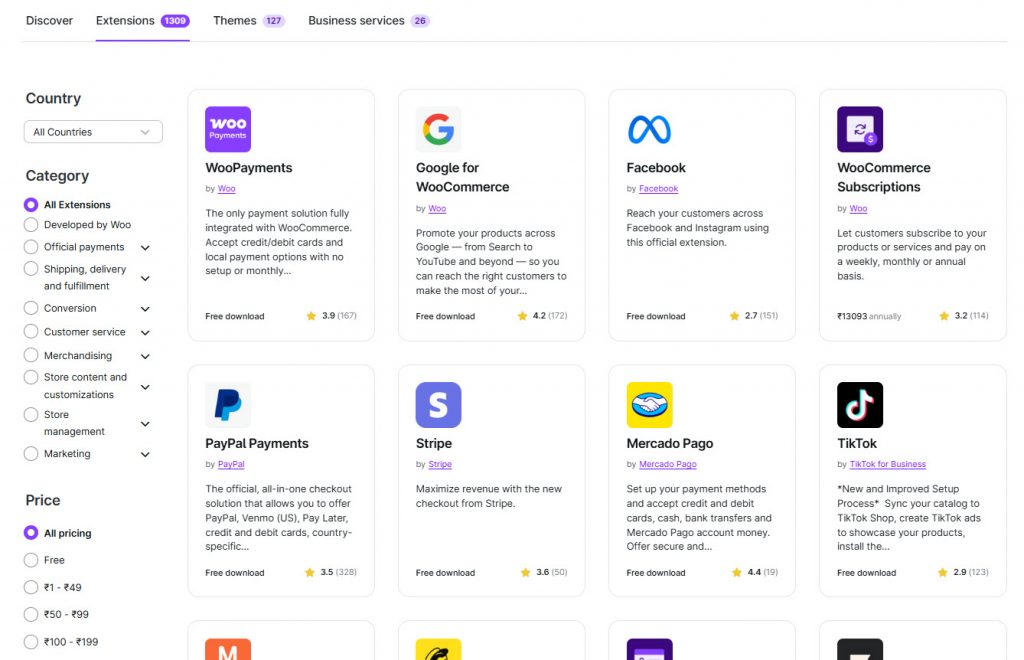Expand the Marketing category
The width and height of the screenshot is (1024, 660).
tap(143, 453)
